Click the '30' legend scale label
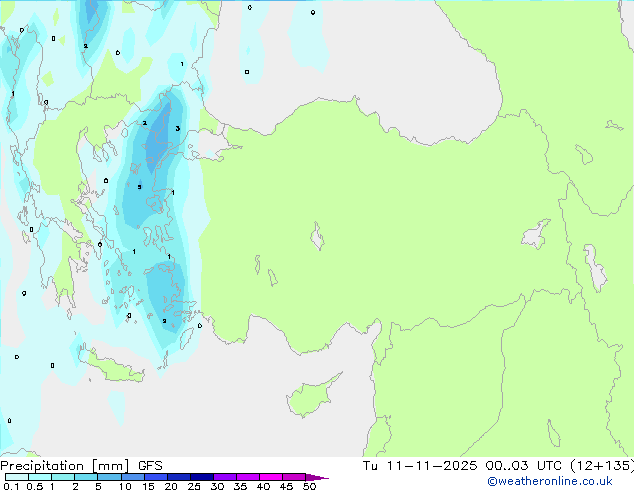Image resolution: width=634 pixels, height=490 pixels. tap(217, 486)
